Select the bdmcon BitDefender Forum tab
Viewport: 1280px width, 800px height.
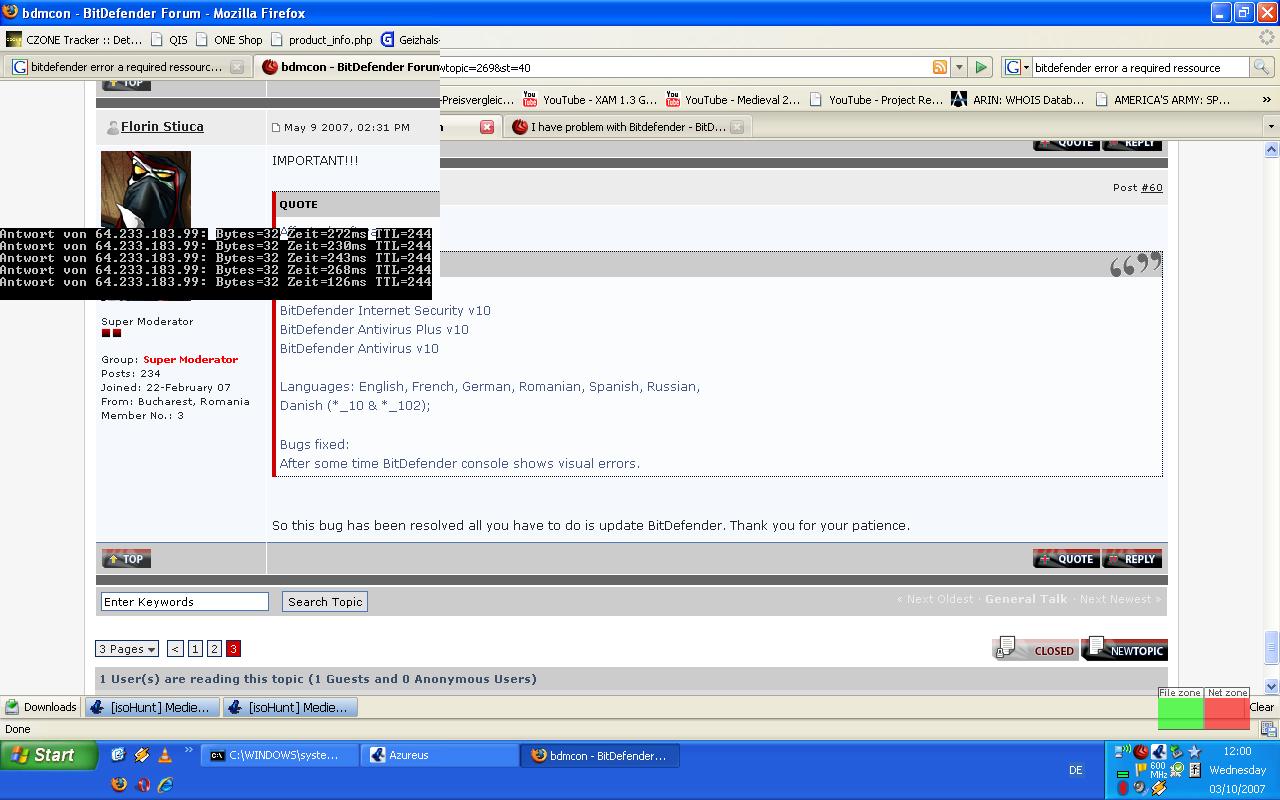pyautogui.click(x=348, y=67)
